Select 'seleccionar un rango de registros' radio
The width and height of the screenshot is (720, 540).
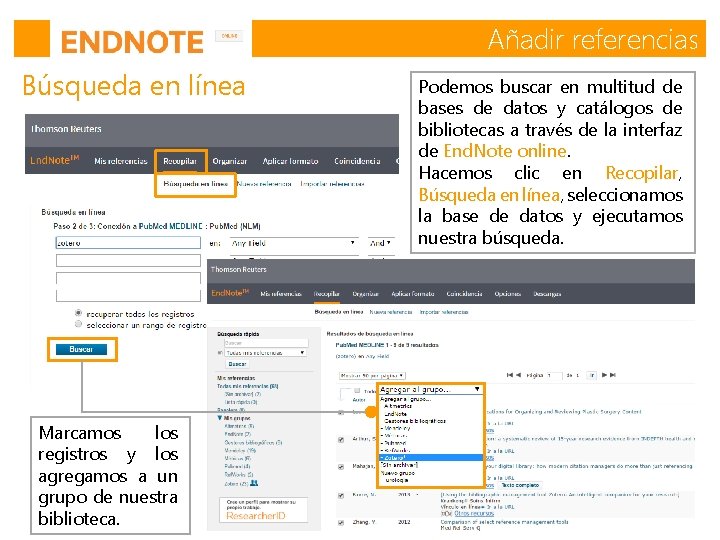78,324
